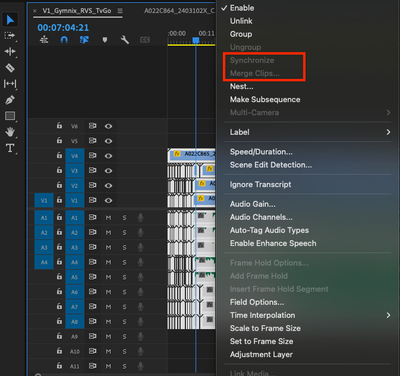
Task: Toggle Snap in Timeline magnet icon
Action: [64, 40]
